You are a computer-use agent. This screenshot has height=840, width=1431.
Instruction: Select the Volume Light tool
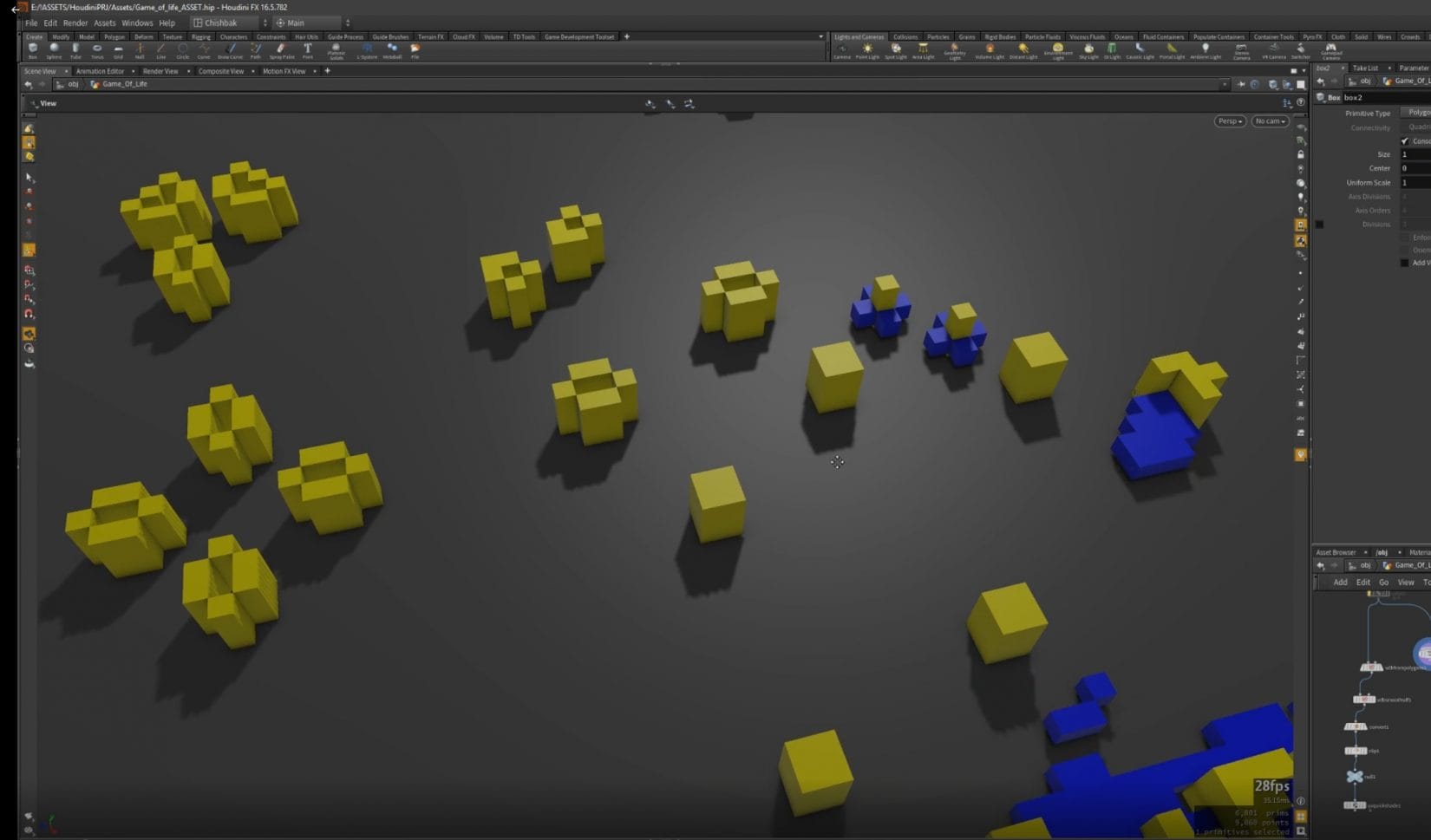(x=990, y=49)
